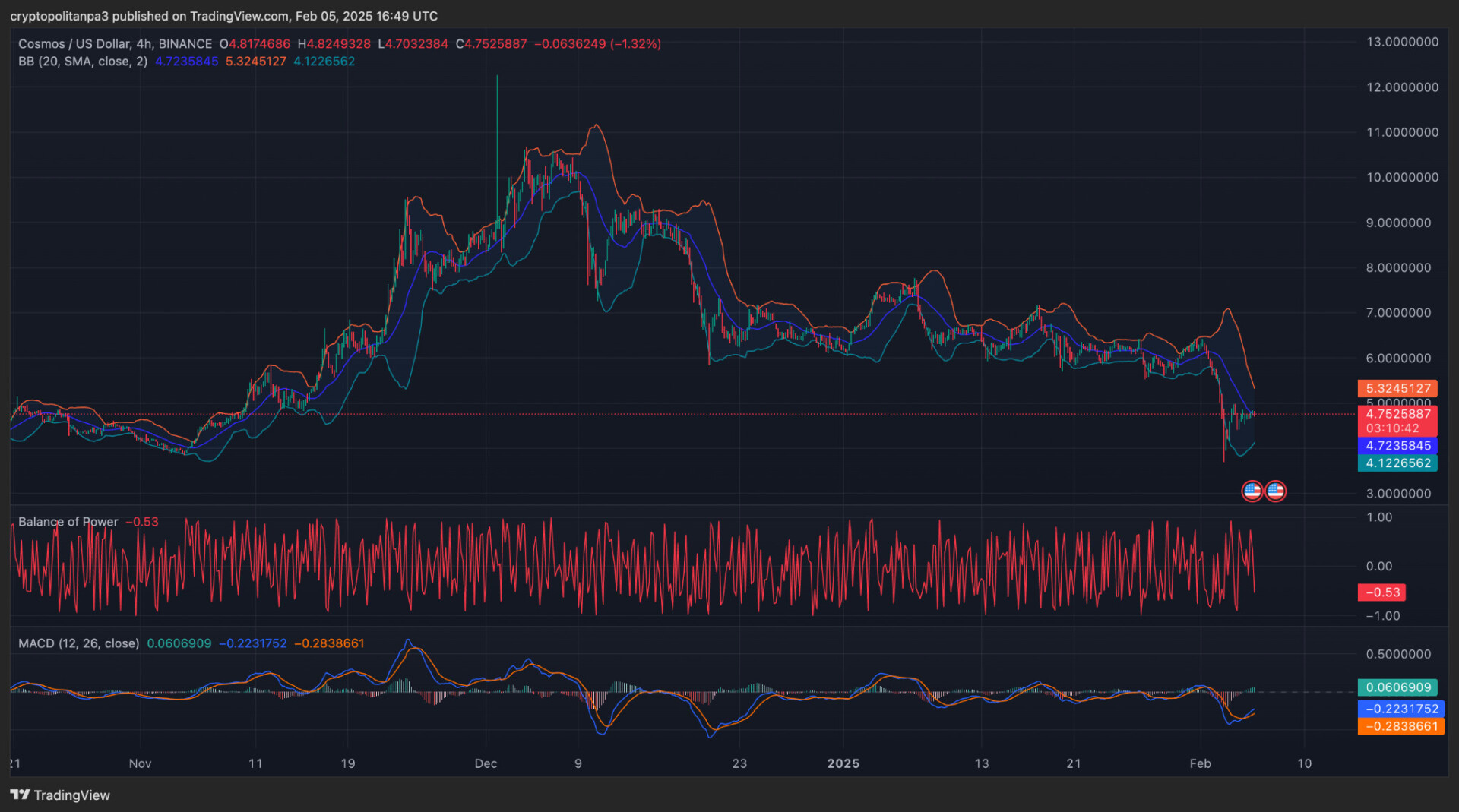This screenshot has width=1459, height=812.
Task: Click the blue -0.2231752 MACD line axis tag
Action: 1400,709
